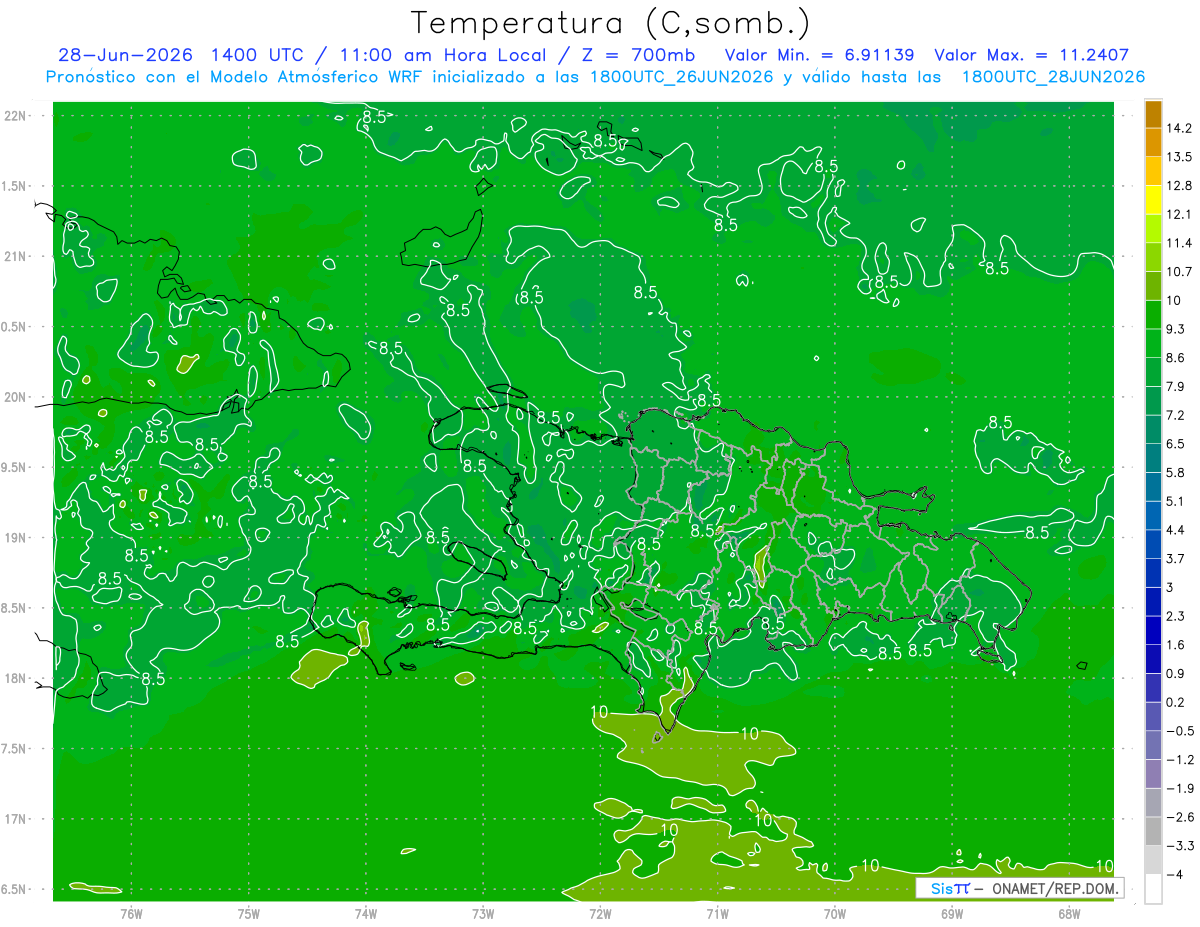Click the "12.8" color scale value
The image size is (1200, 927).
1179,186
